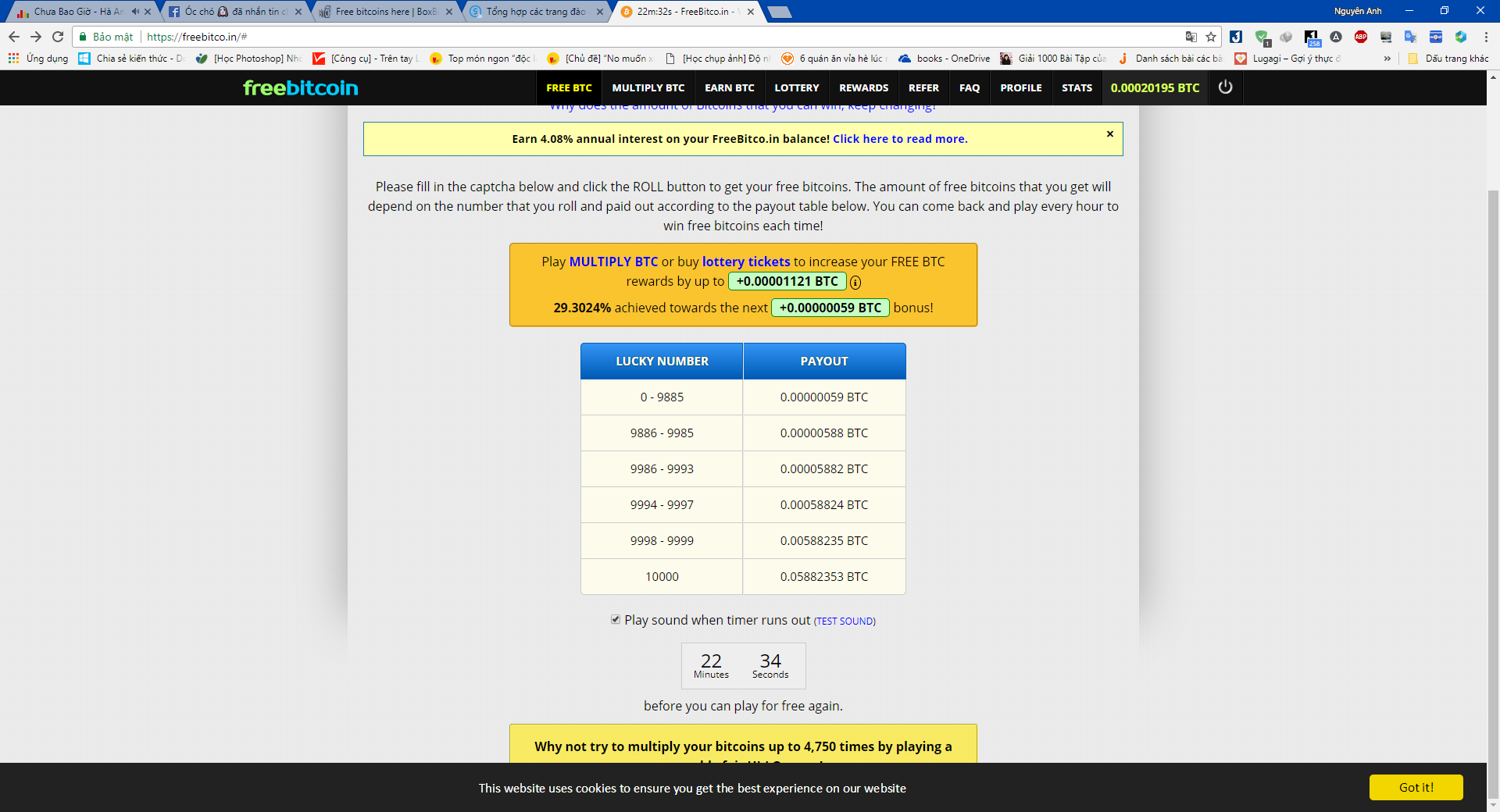Open the green shield extension
The height and width of the screenshot is (812, 1500).
click(x=1261, y=37)
